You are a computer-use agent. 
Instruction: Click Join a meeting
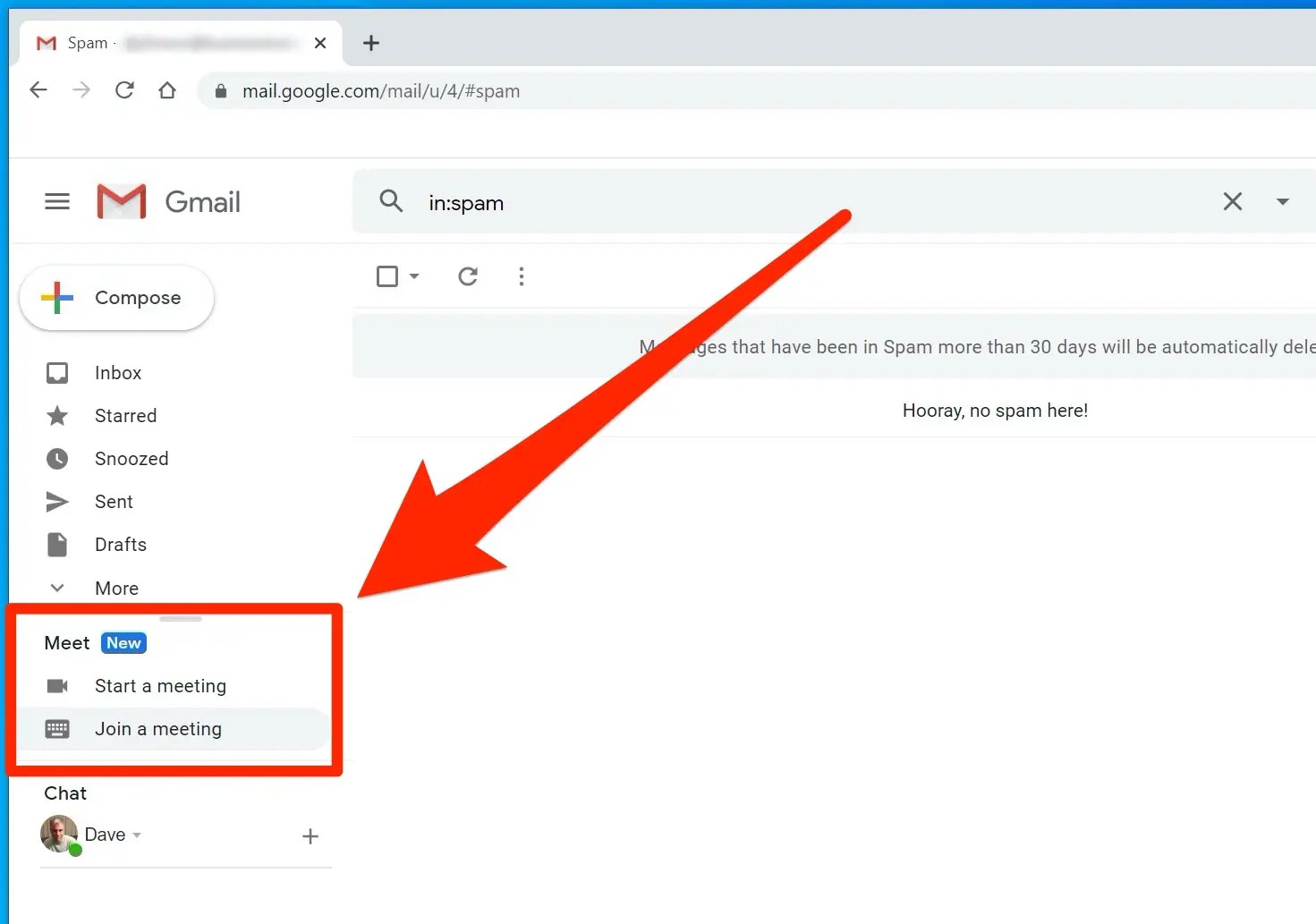(158, 729)
